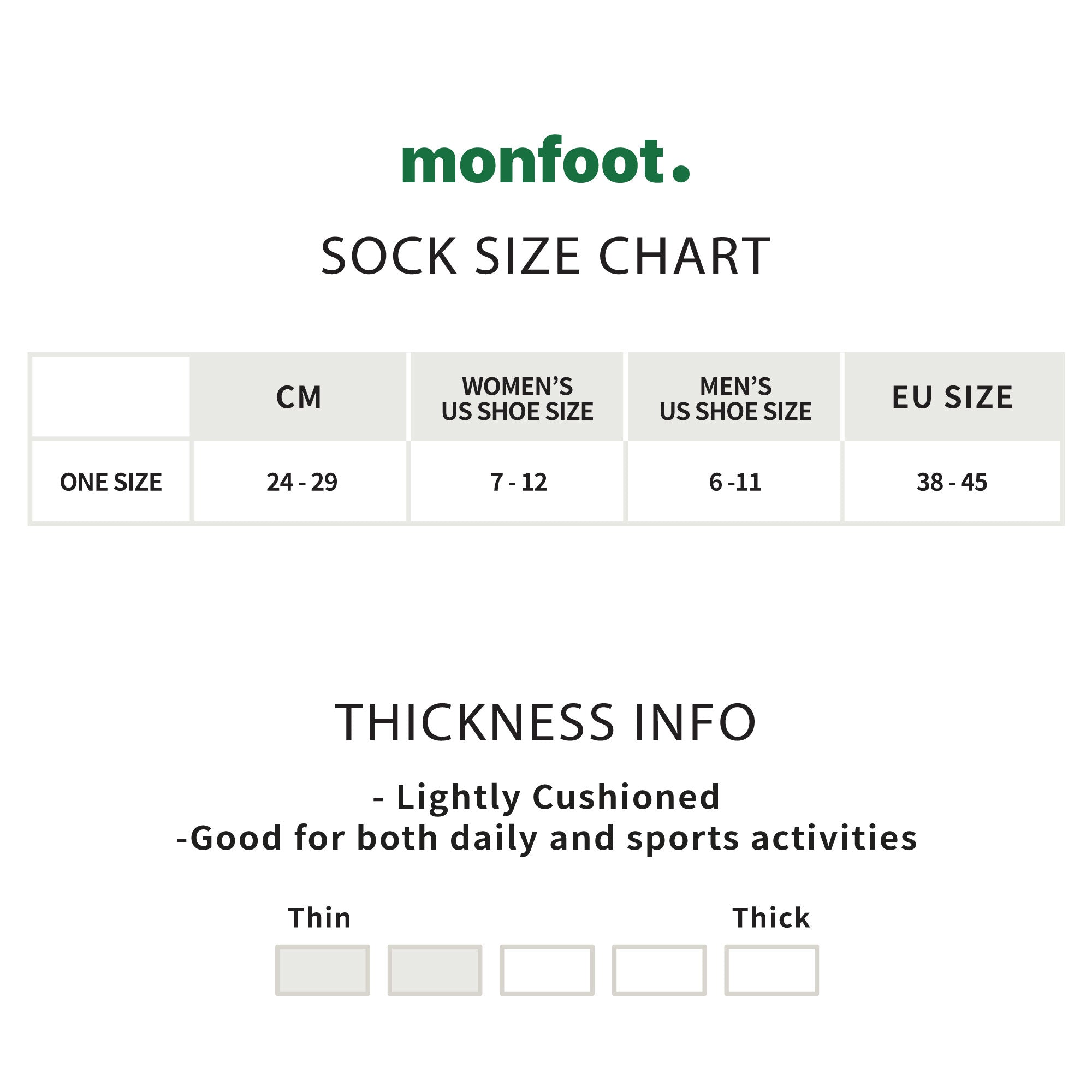The height and width of the screenshot is (1092, 1092).
Task: Select the Men's US Shoe Size header
Action: coord(735,399)
